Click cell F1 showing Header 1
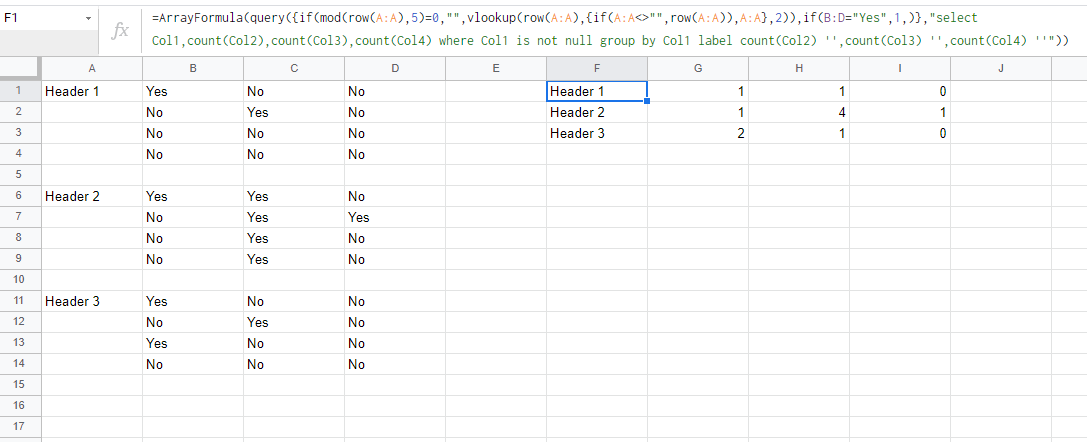Viewport: 1087px width, 442px height. (597, 91)
